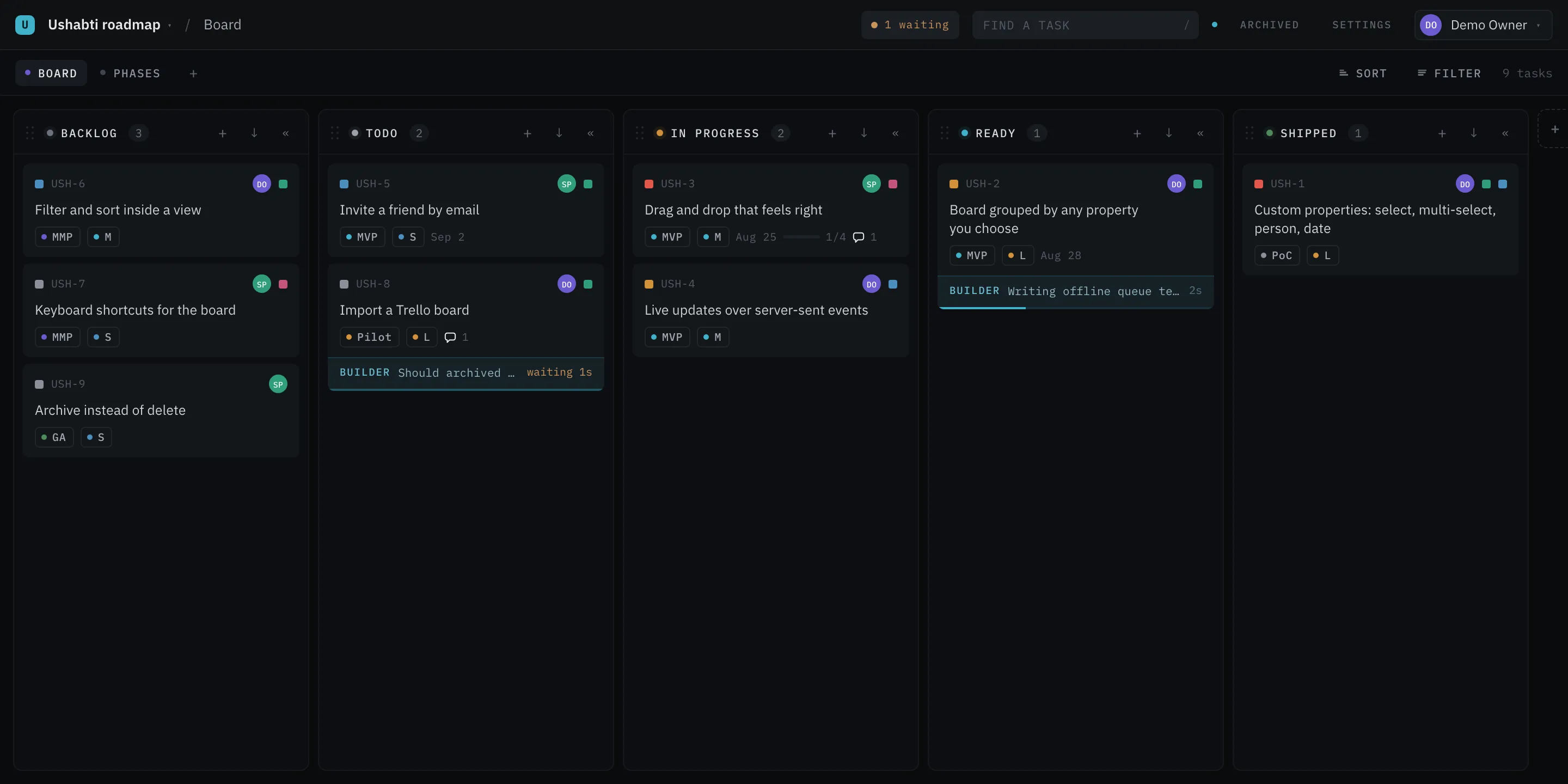Image resolution: width=1568 pixels, height=784 pixels.
Task: Sort the Backlog column with arrow icon
Action: 254,133
